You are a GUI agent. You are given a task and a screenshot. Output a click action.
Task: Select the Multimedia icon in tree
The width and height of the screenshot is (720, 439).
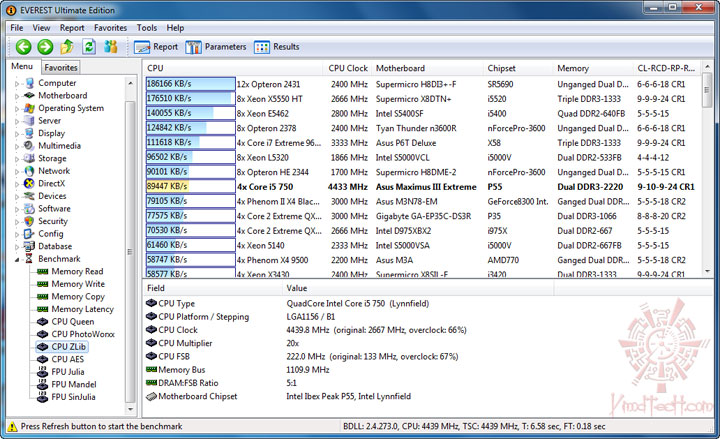[29, 146]
